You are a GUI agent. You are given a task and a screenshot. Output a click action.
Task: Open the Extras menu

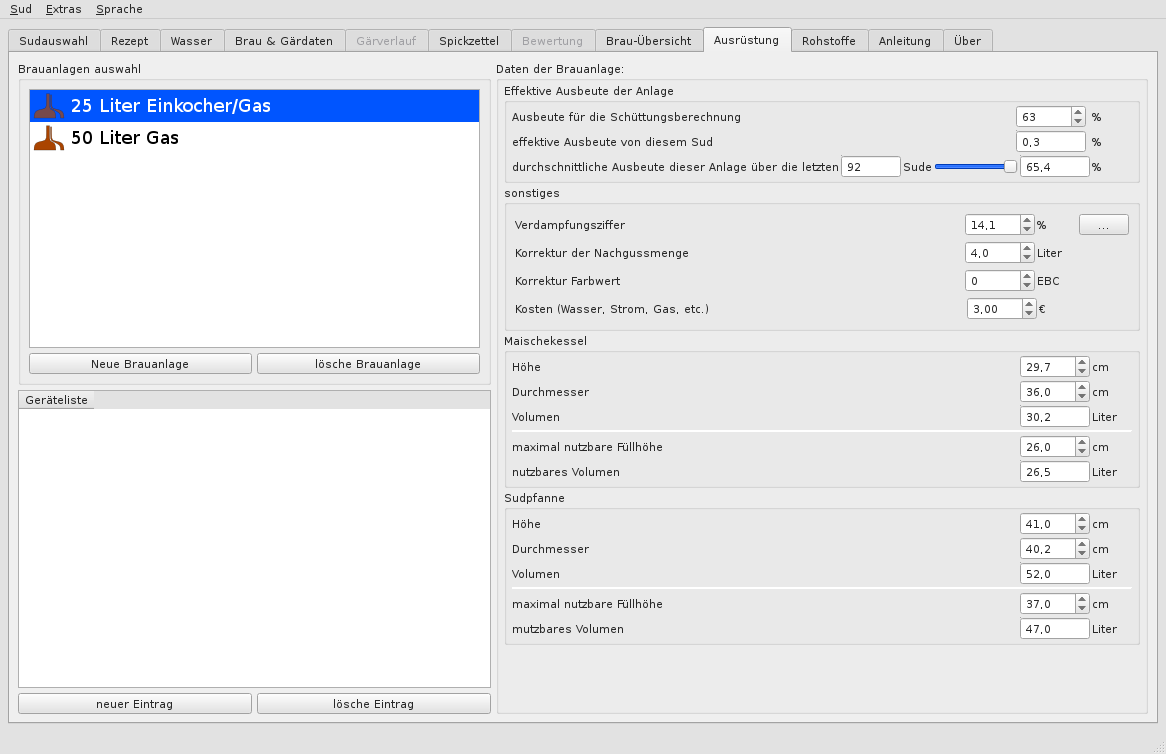coord(64,9)
